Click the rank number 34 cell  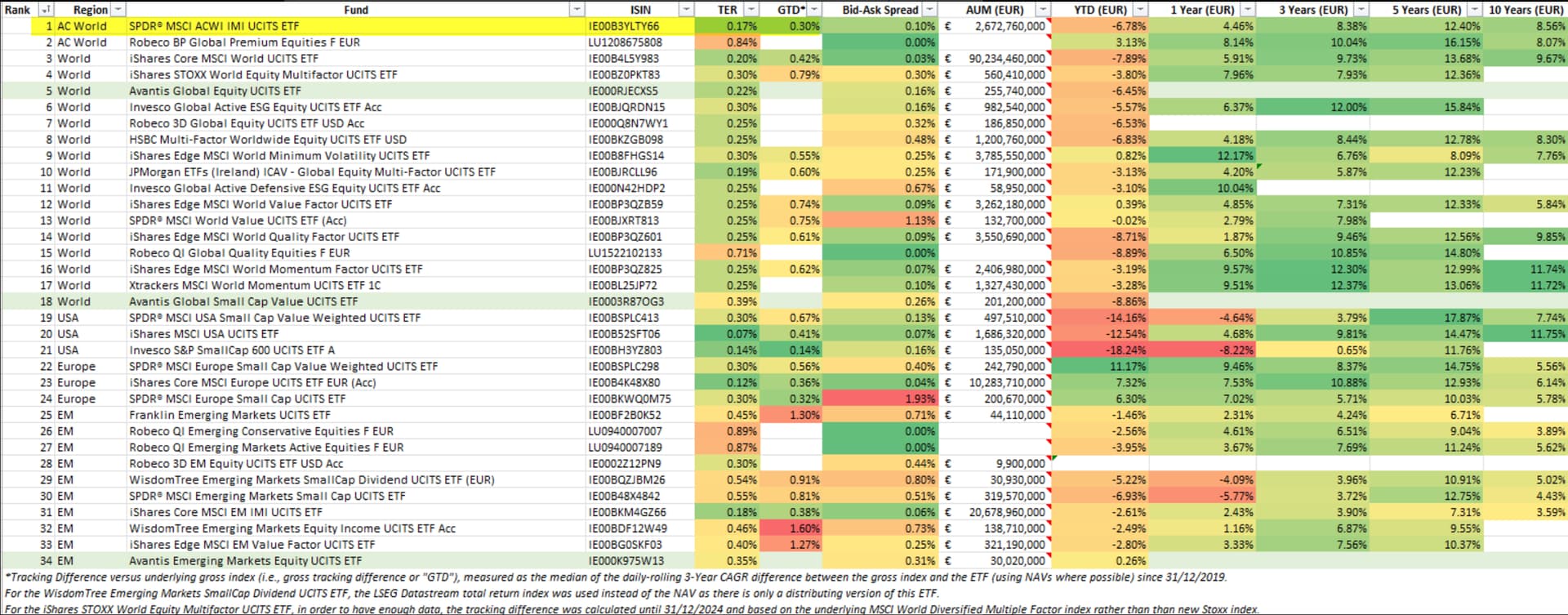point(28,561)
